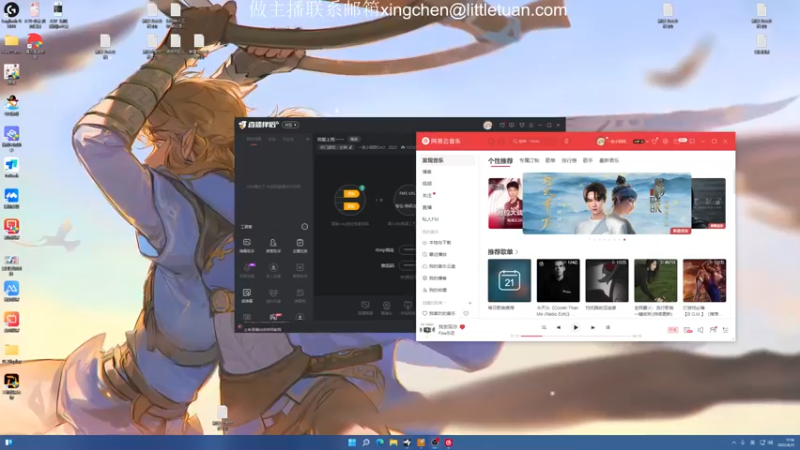The width and height of the screenshot is (800, 450).
Task: Open taskbar Search magnifier
Action: [366, 442]
